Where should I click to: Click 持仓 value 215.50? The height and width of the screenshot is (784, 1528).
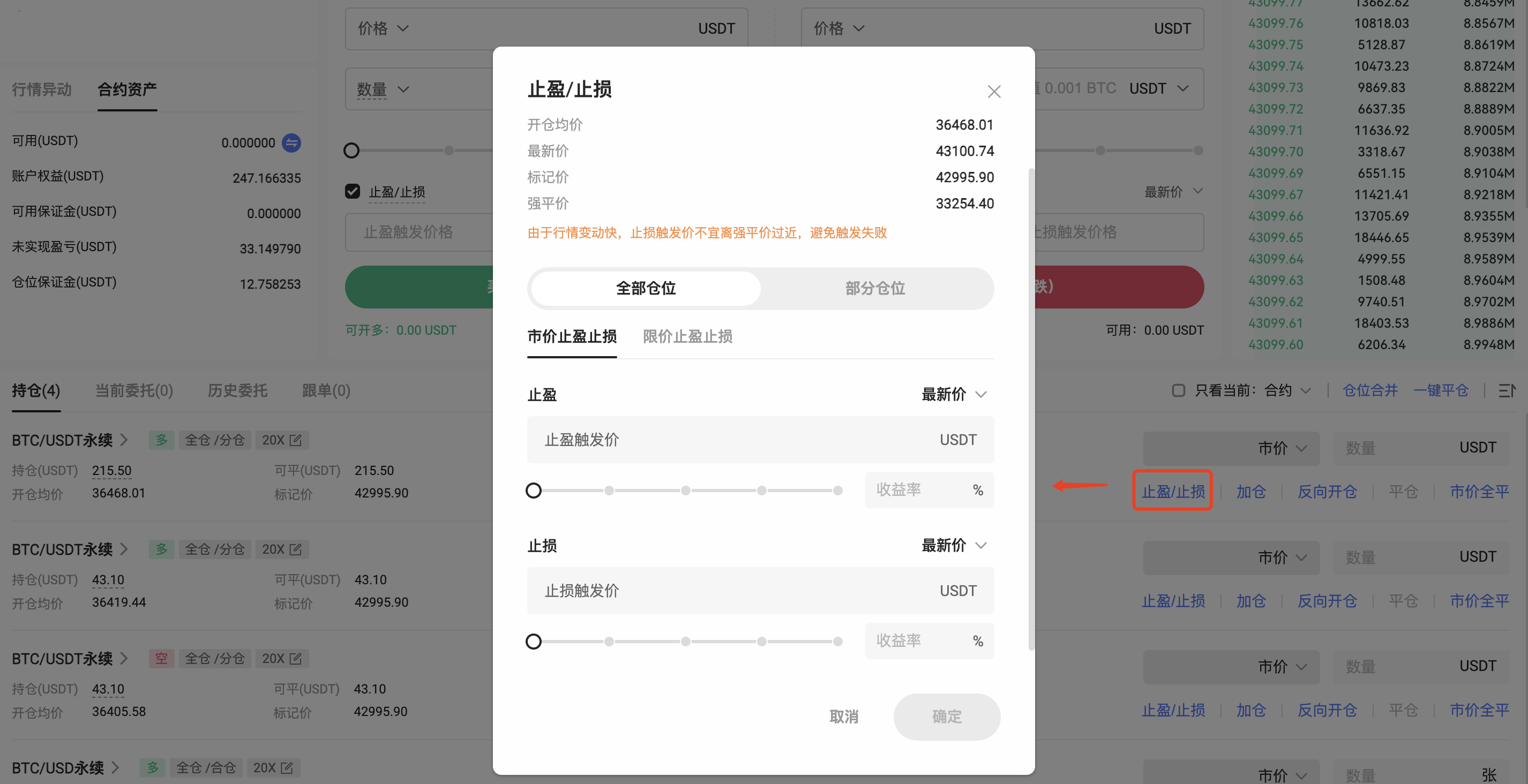tap(111, 470)
